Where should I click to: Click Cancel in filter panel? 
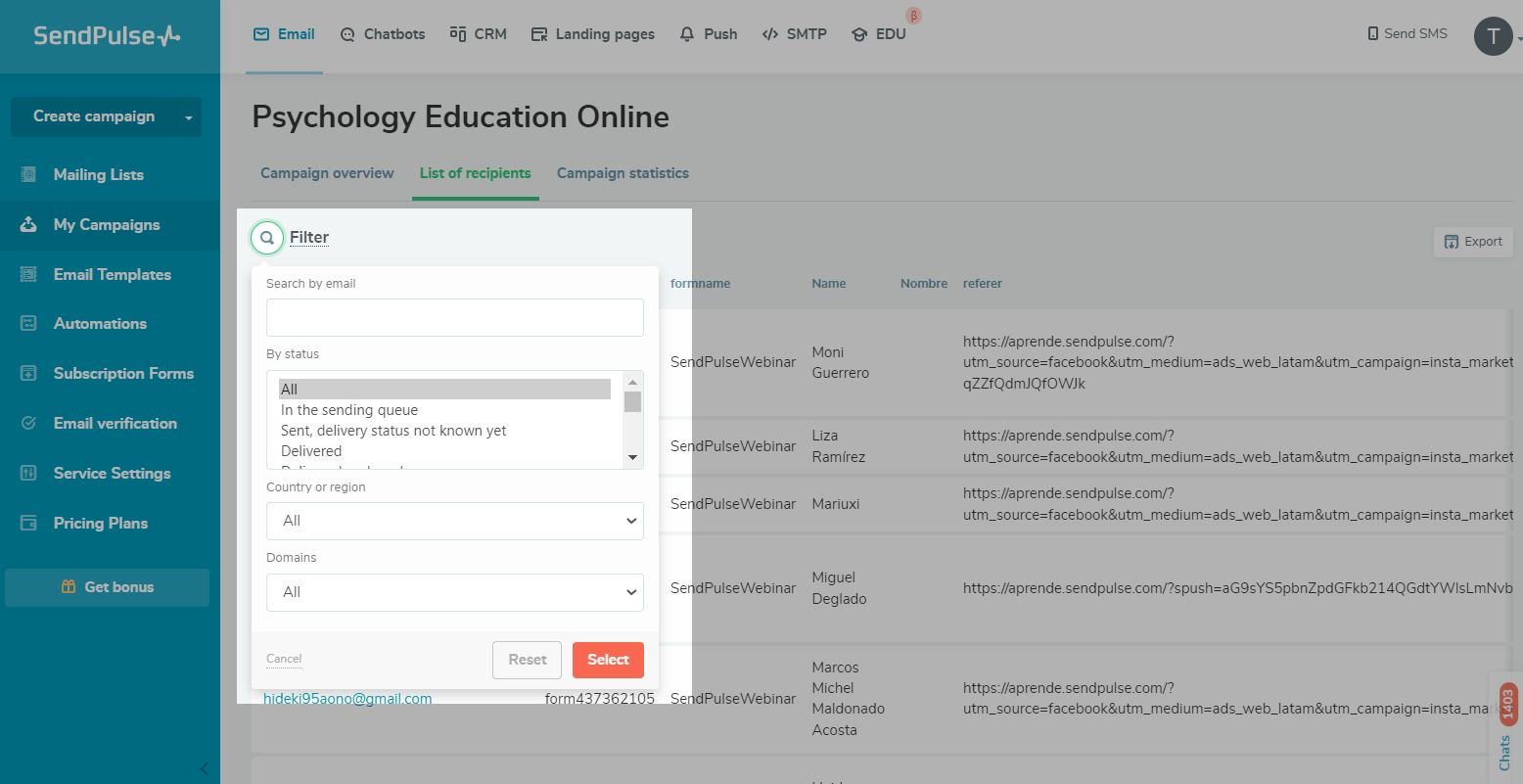click(x=284, y=659)
